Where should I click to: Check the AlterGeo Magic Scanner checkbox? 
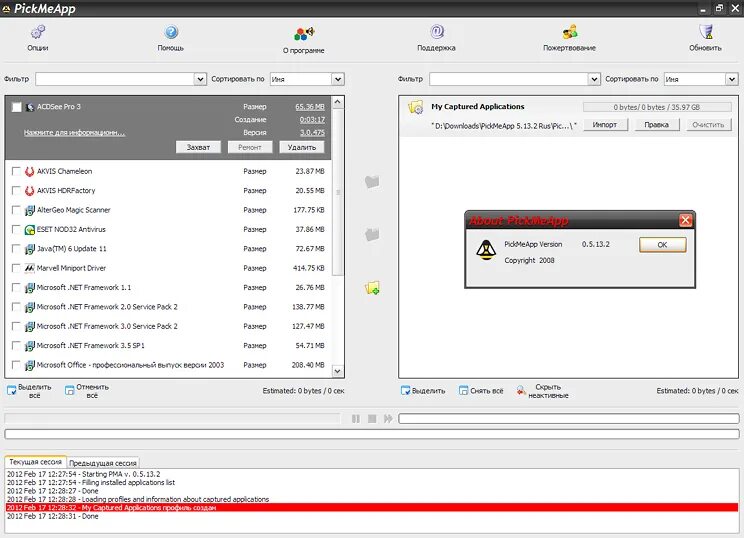point(16,210)
